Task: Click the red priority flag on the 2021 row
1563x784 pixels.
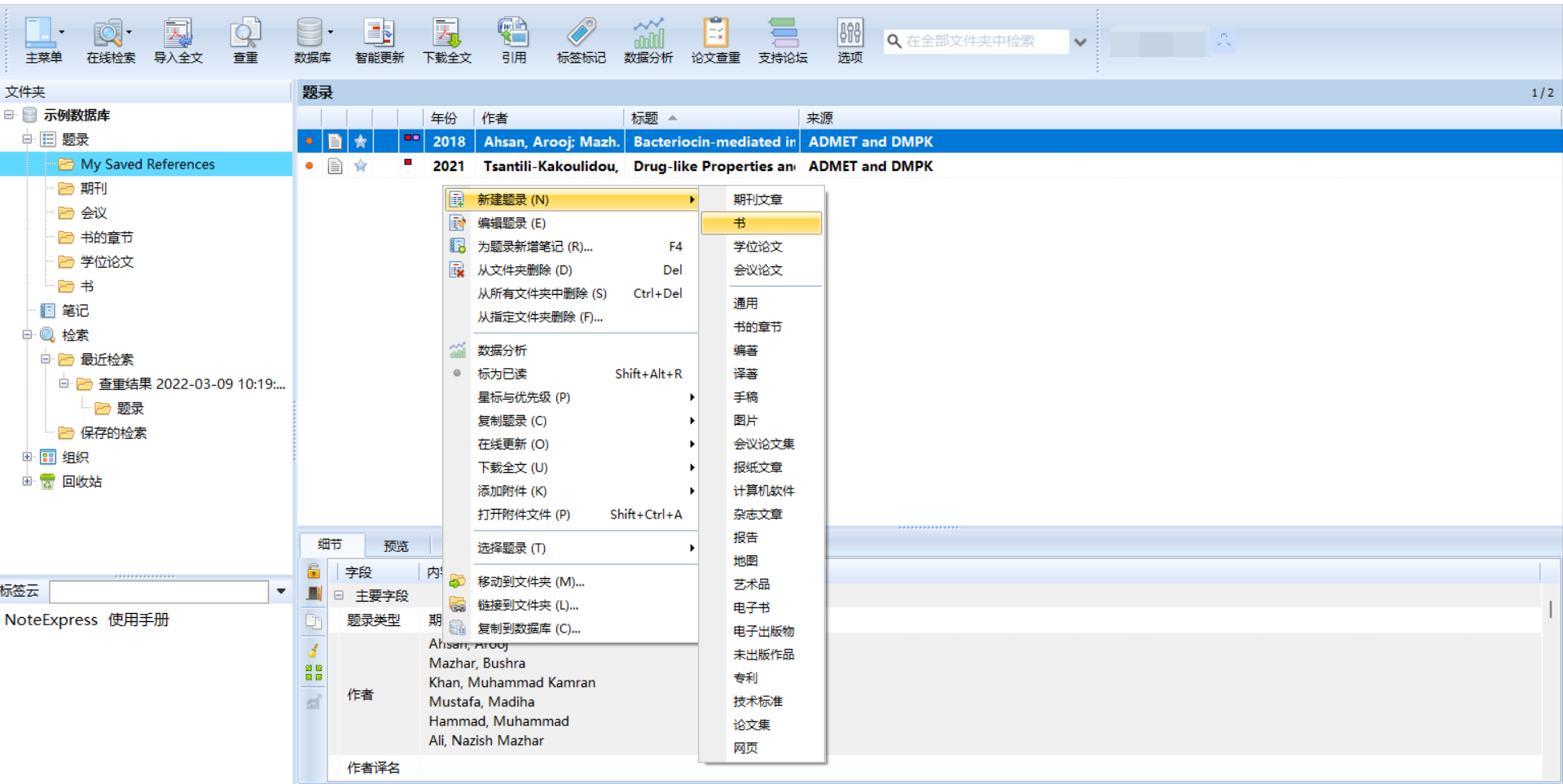Action: point(408,163)
